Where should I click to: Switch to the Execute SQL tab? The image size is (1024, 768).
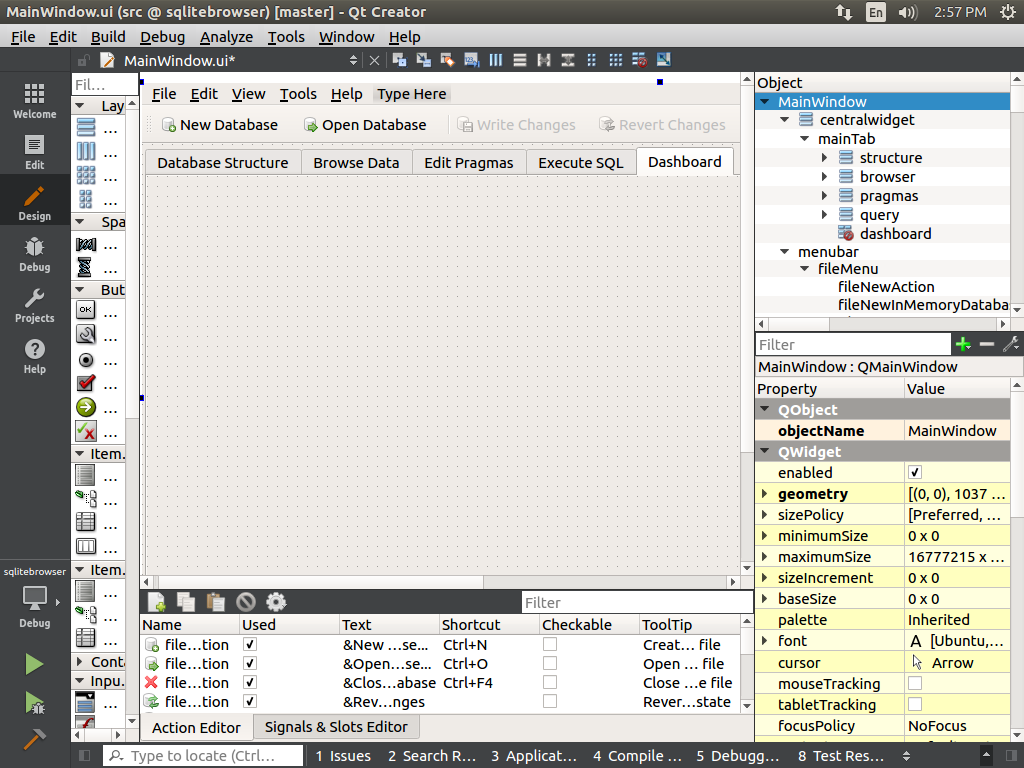[x=581, y=163]
